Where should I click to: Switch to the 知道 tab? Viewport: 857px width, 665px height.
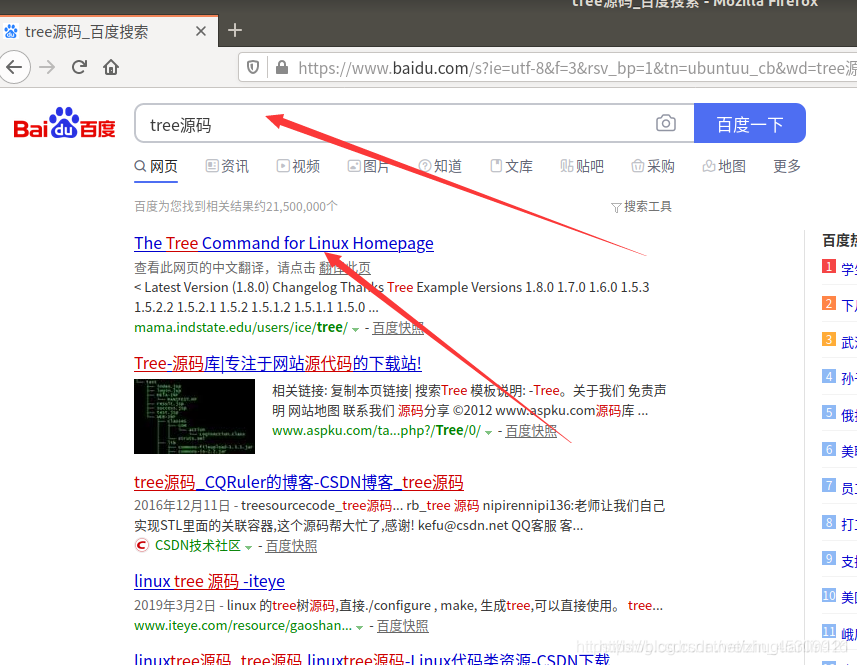point(440,166)
